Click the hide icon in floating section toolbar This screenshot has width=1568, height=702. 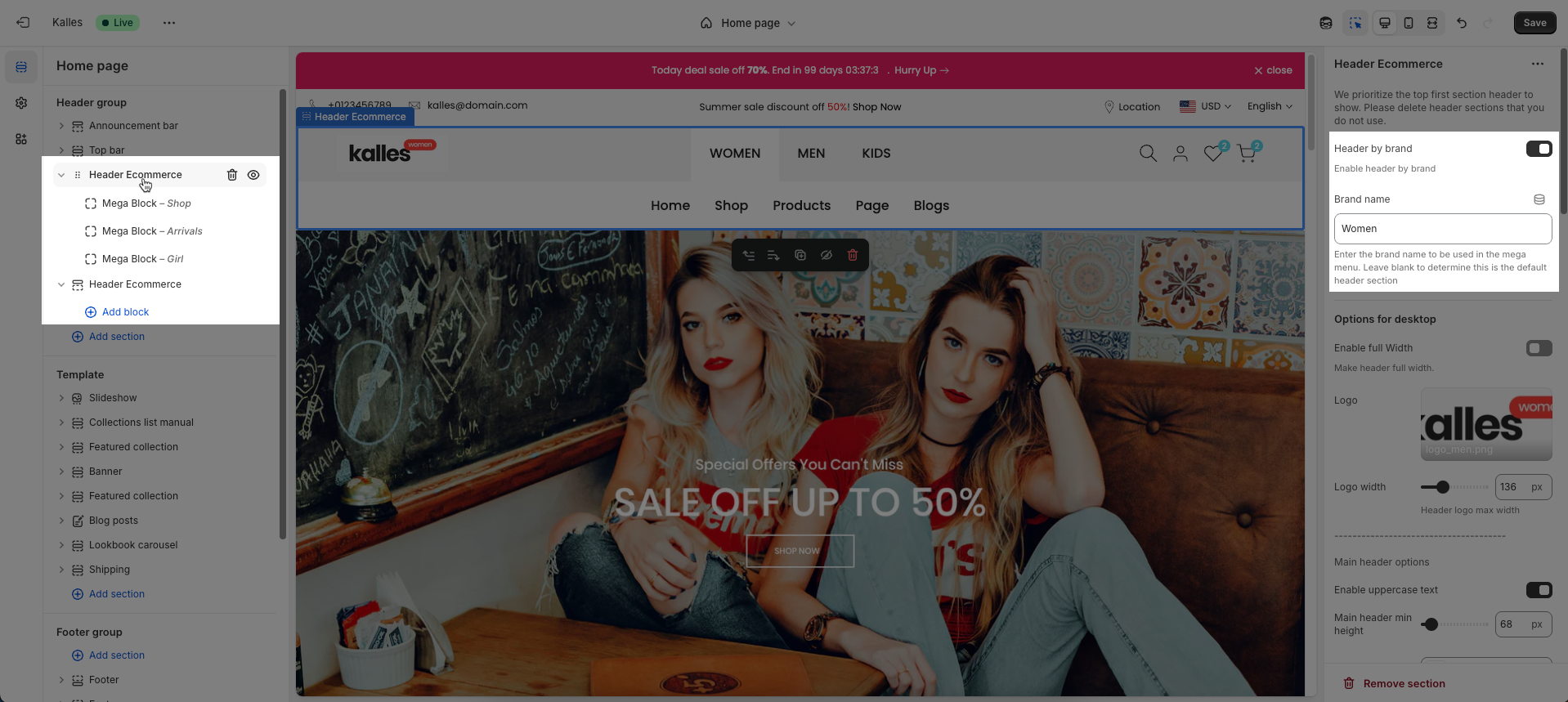pos(827,255)
